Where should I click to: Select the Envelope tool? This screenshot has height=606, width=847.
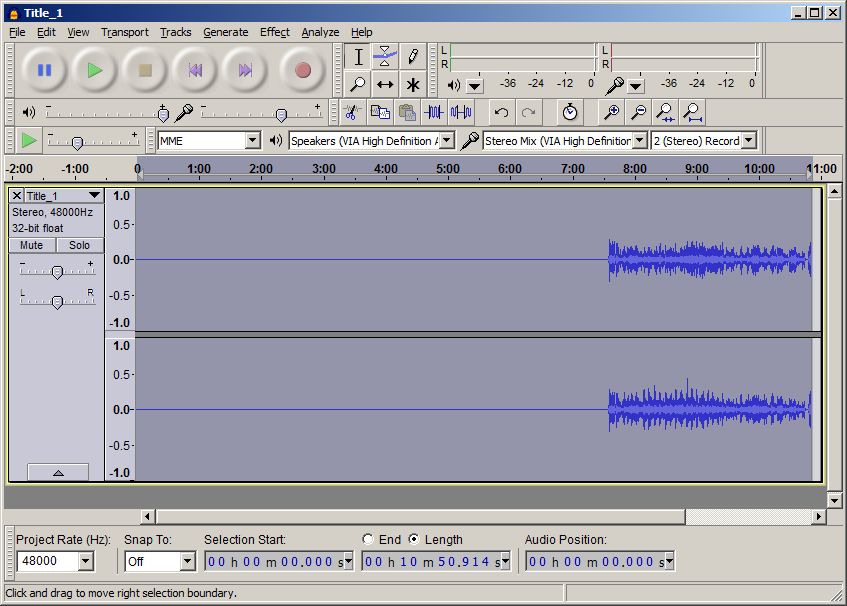tap(385, 57)
